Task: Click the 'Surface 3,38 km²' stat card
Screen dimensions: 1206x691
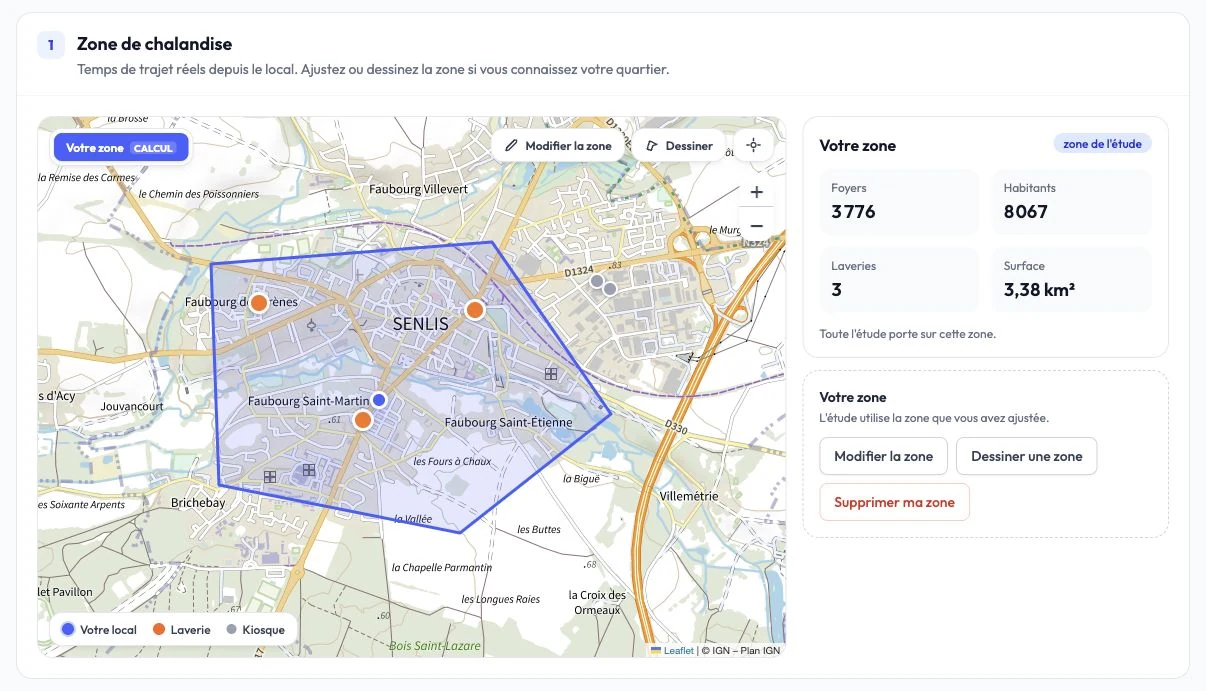Action: [1072, 280]
